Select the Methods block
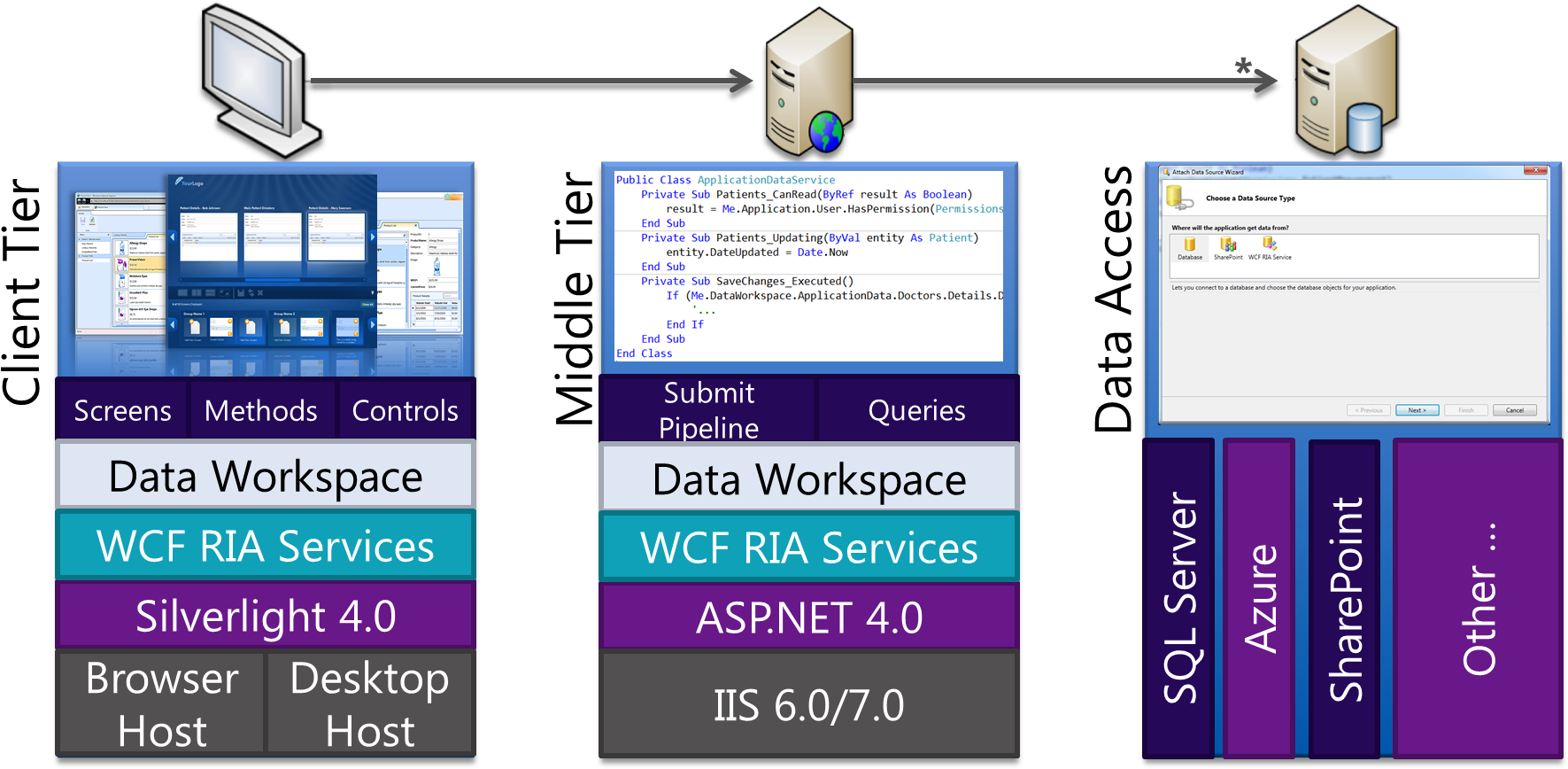Screen dimensions: 1568x769 pos(261,410)
